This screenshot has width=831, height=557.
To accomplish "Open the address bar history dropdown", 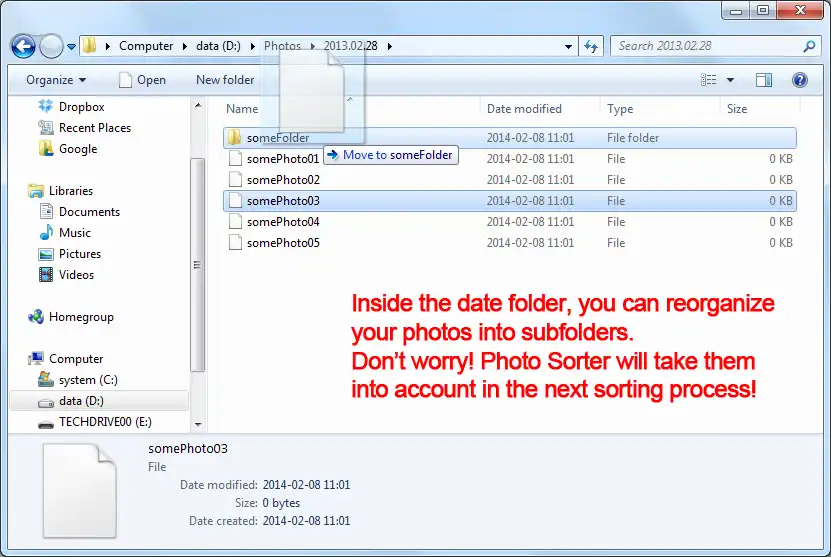I will pyautogui.click(x=568, y=47).
